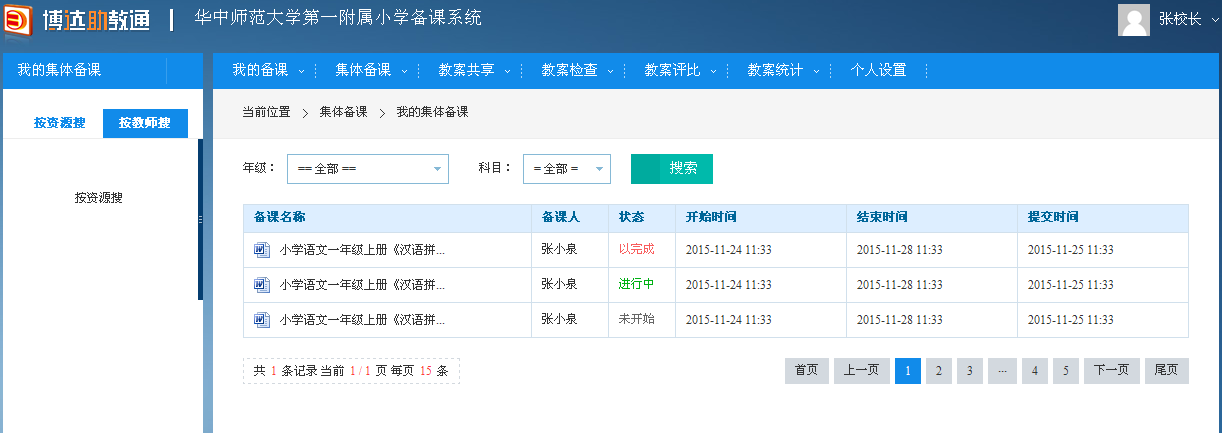
Task: Open the 个人设置 menu item
Action: click(877, 70)
